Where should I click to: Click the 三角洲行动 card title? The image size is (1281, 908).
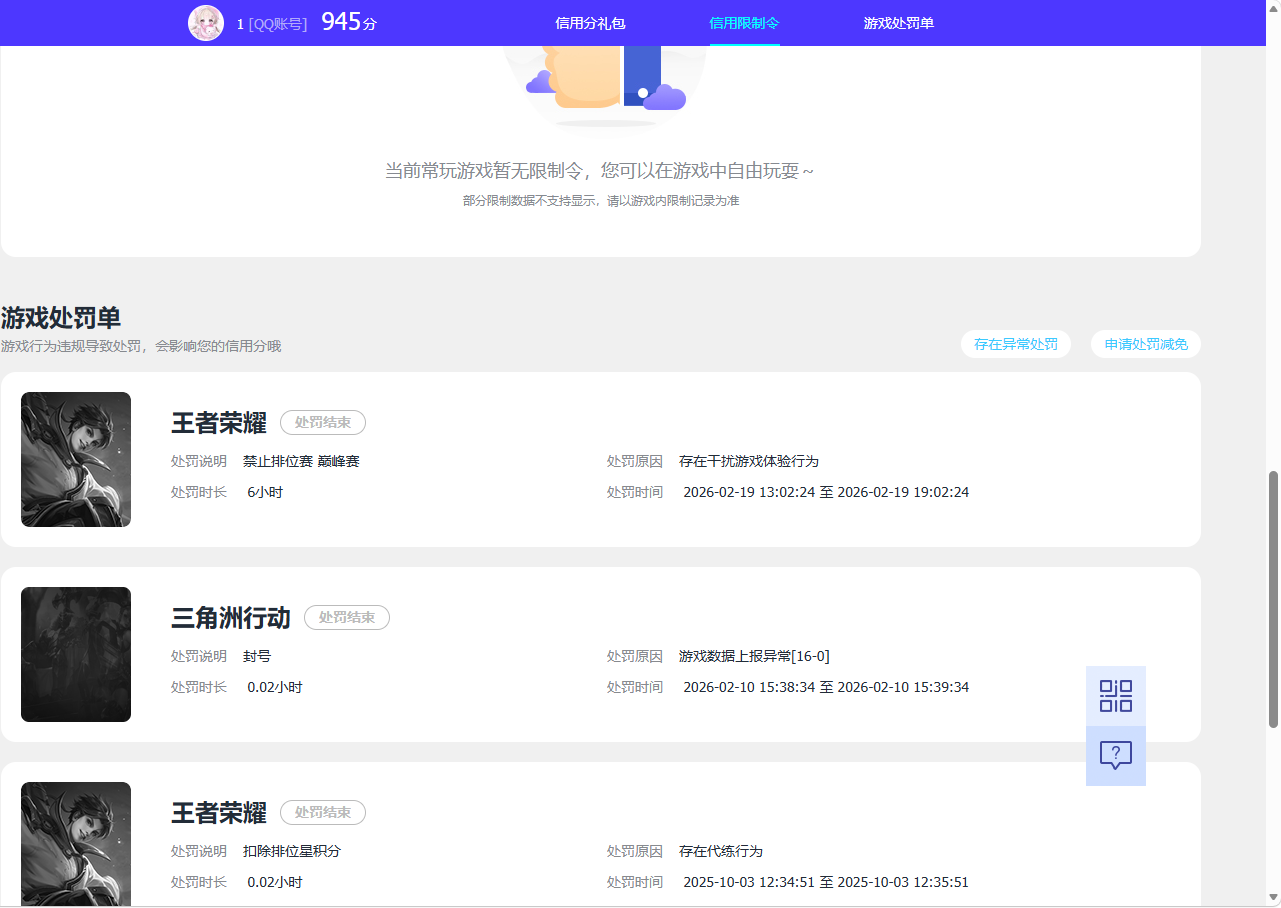pyautogui.click(x=231, y=618)
